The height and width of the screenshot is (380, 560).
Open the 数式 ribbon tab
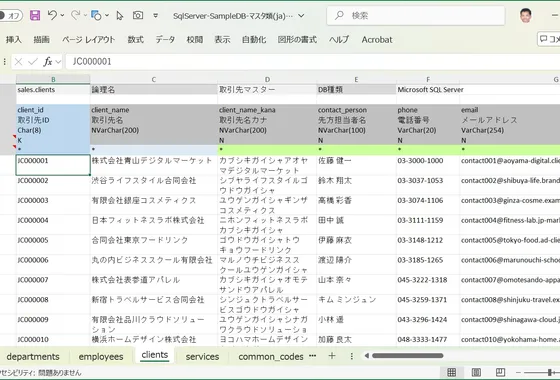pos(136,40)
